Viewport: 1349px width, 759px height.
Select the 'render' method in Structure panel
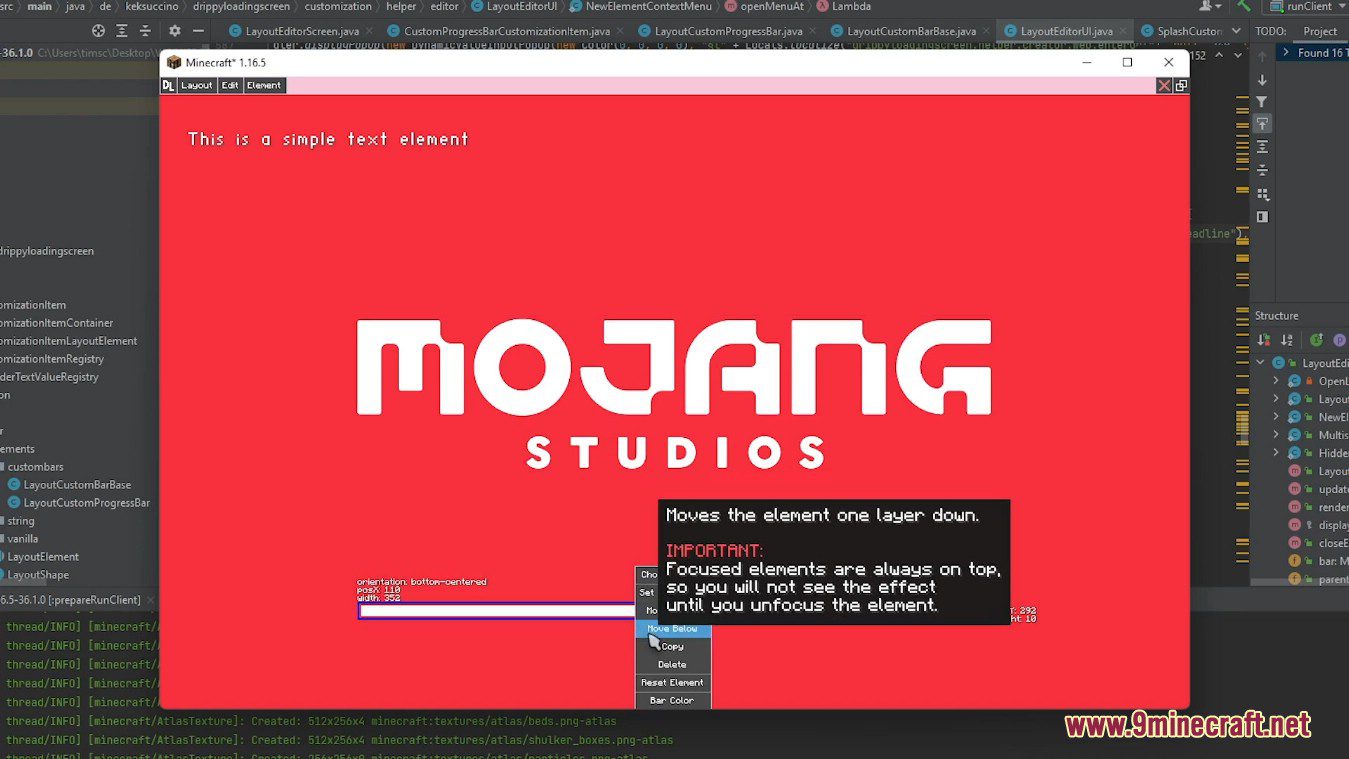point(1318,507)
